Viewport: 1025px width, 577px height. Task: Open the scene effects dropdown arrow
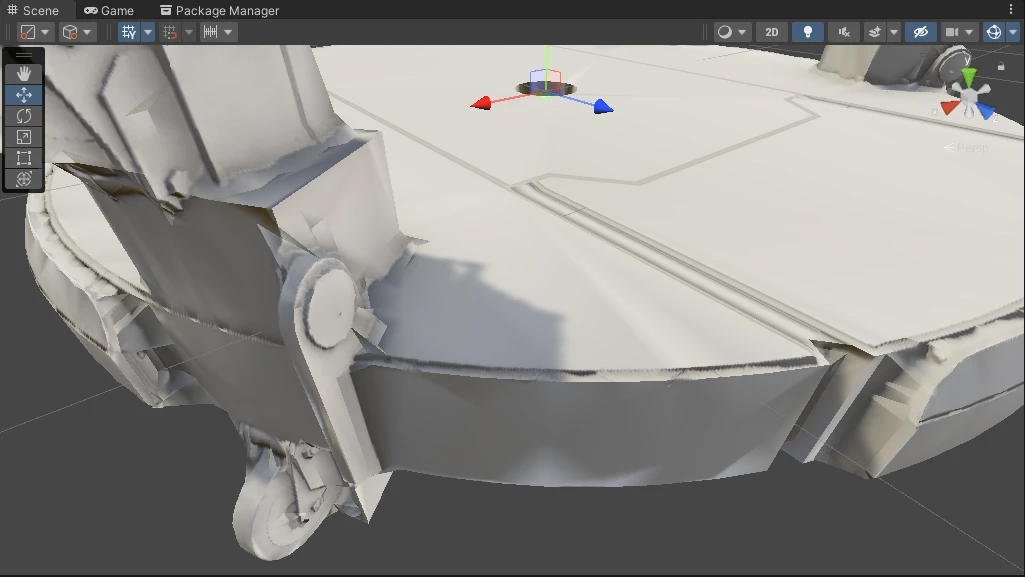click(894, 32)
